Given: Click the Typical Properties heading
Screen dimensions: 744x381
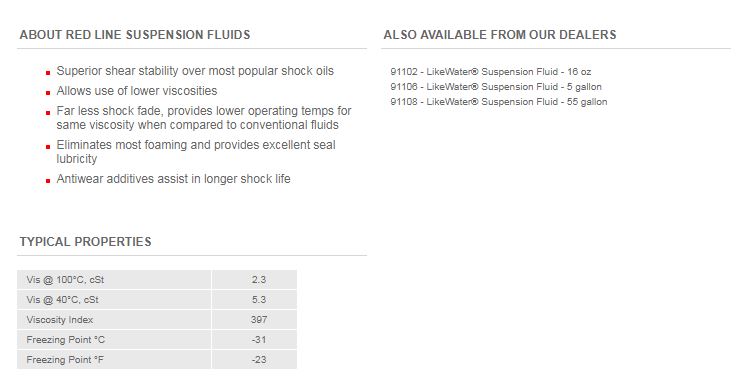Looking at the screenshot, I should (85, 242).
